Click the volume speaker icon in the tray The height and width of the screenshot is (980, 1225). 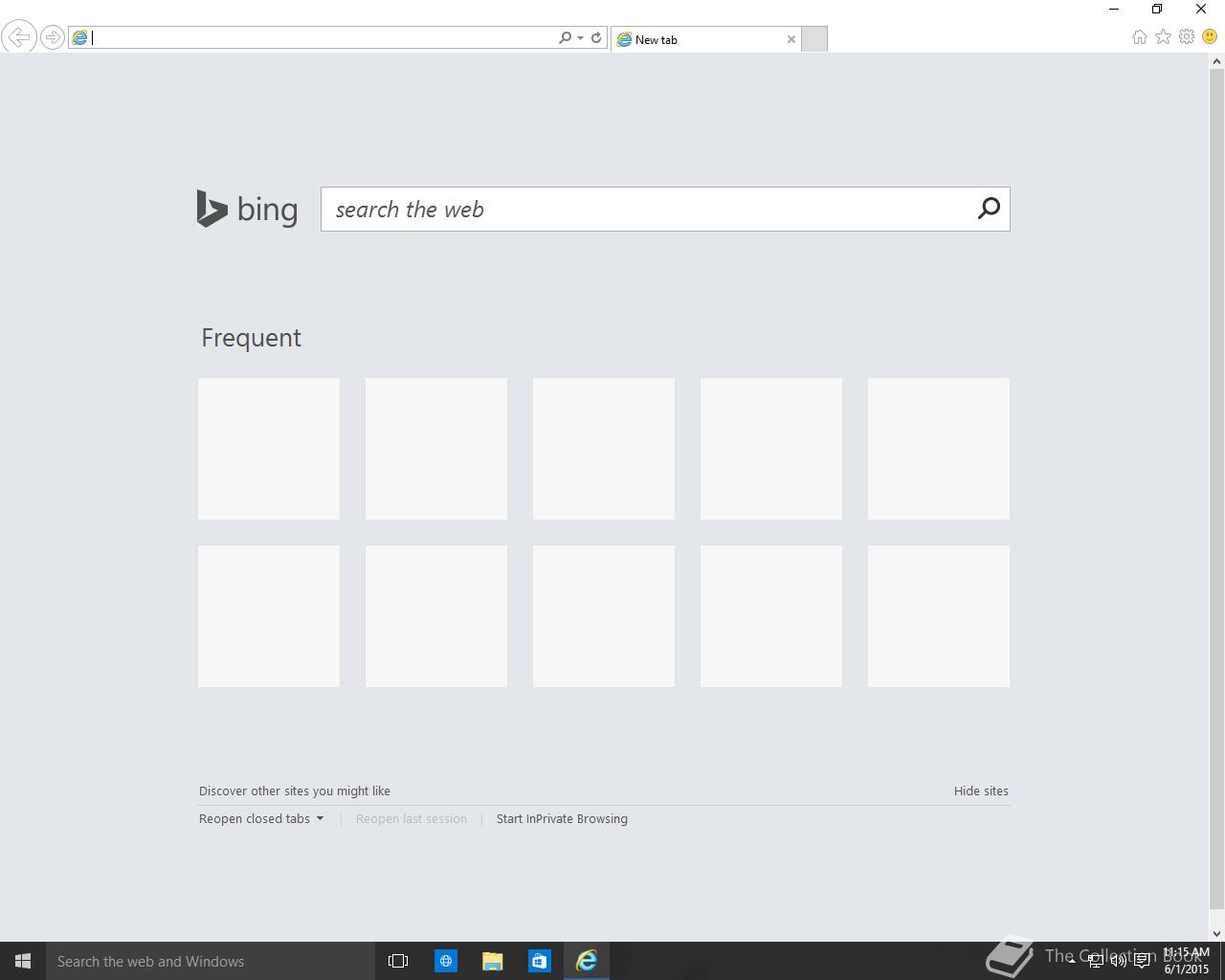(1119, 961)
